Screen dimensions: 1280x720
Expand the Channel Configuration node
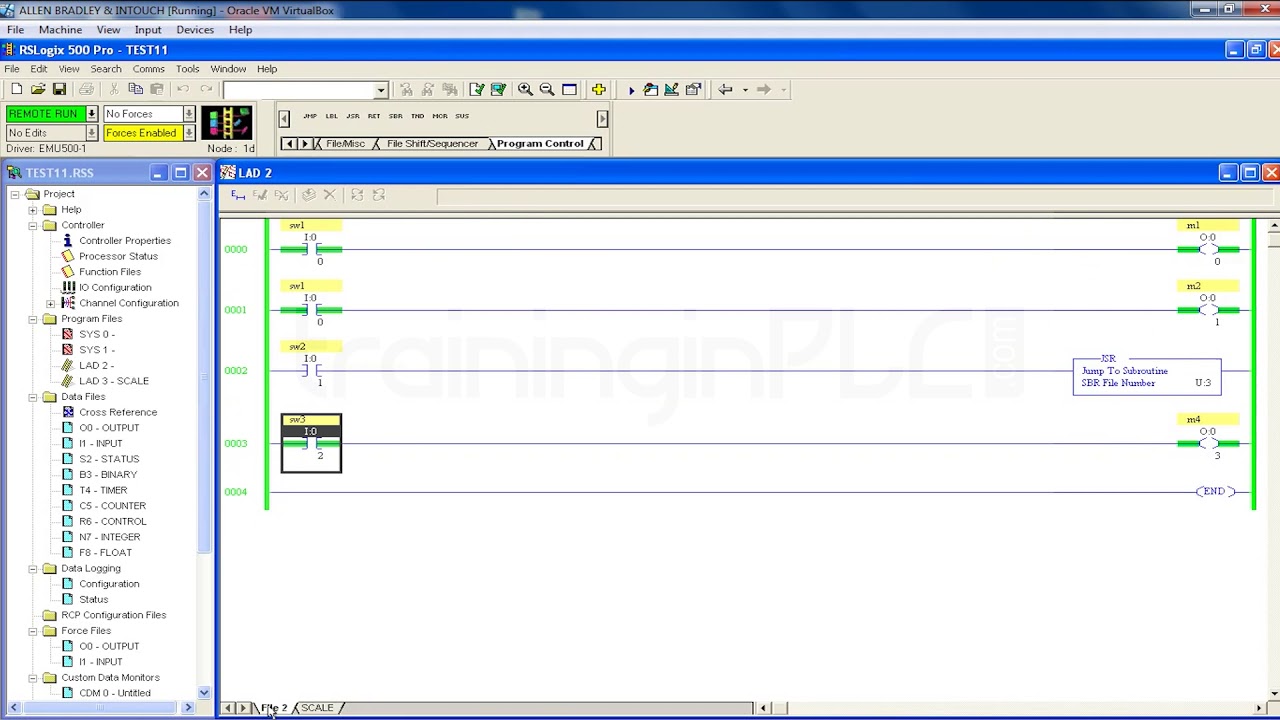pyautogui.click(x=50, y=303)
